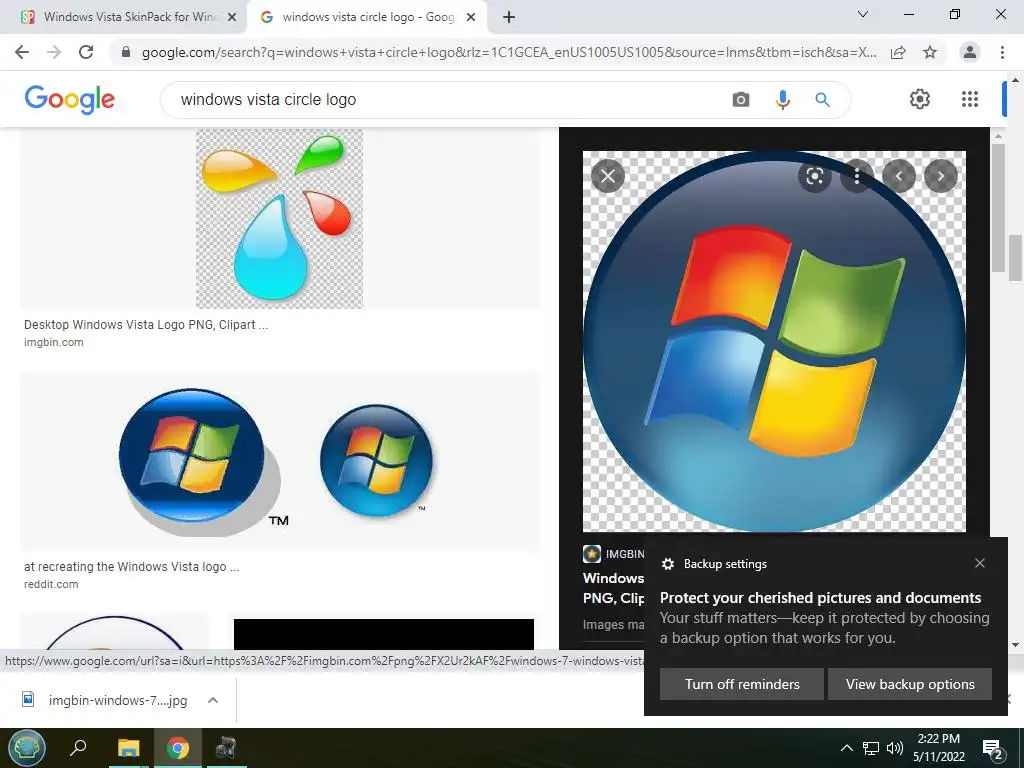Show previous image in preview
This screenshot has width=1024, height=768.
click(899, 176)
